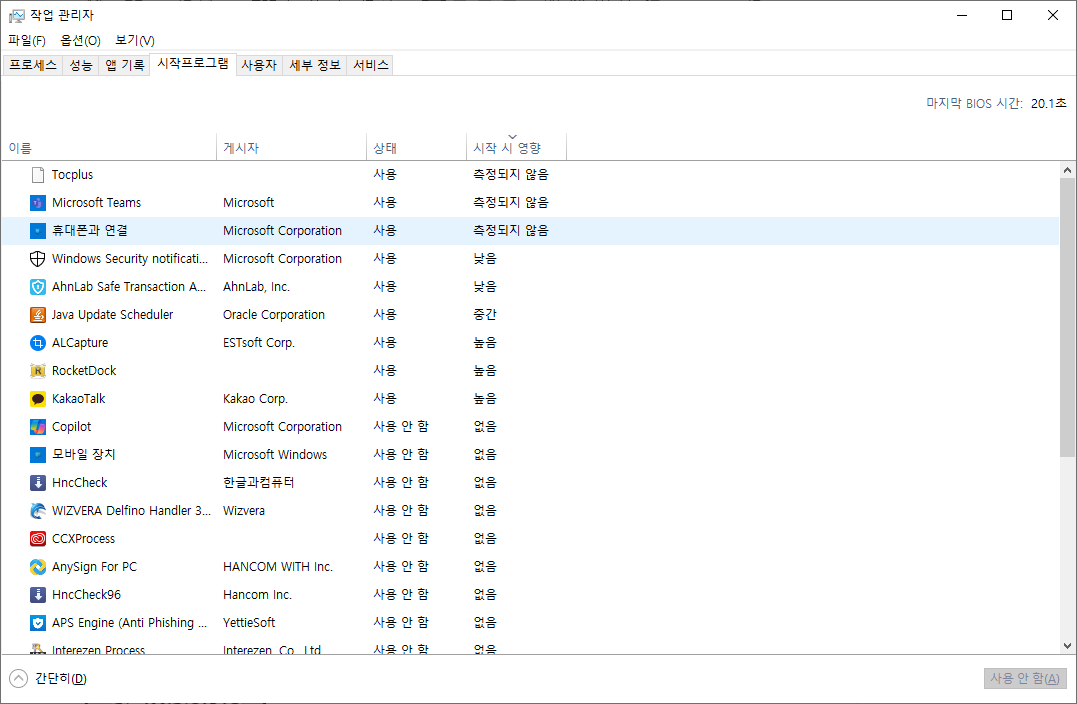Select the WIZVERA Delfino Handler row name
This screenshot has width=1077, height=704.
pos(131,511)
